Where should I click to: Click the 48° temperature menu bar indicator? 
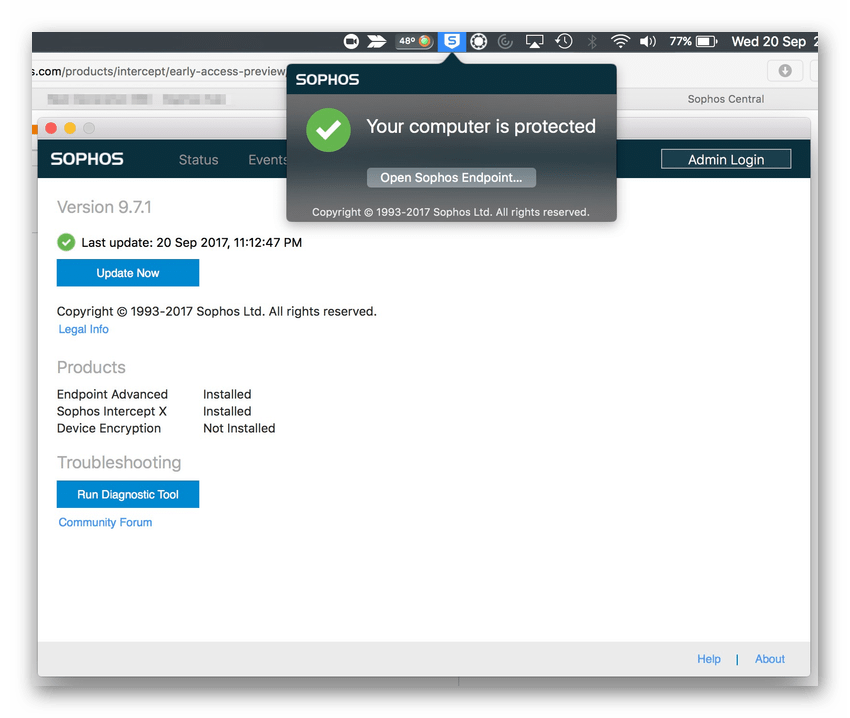[415, 41]
